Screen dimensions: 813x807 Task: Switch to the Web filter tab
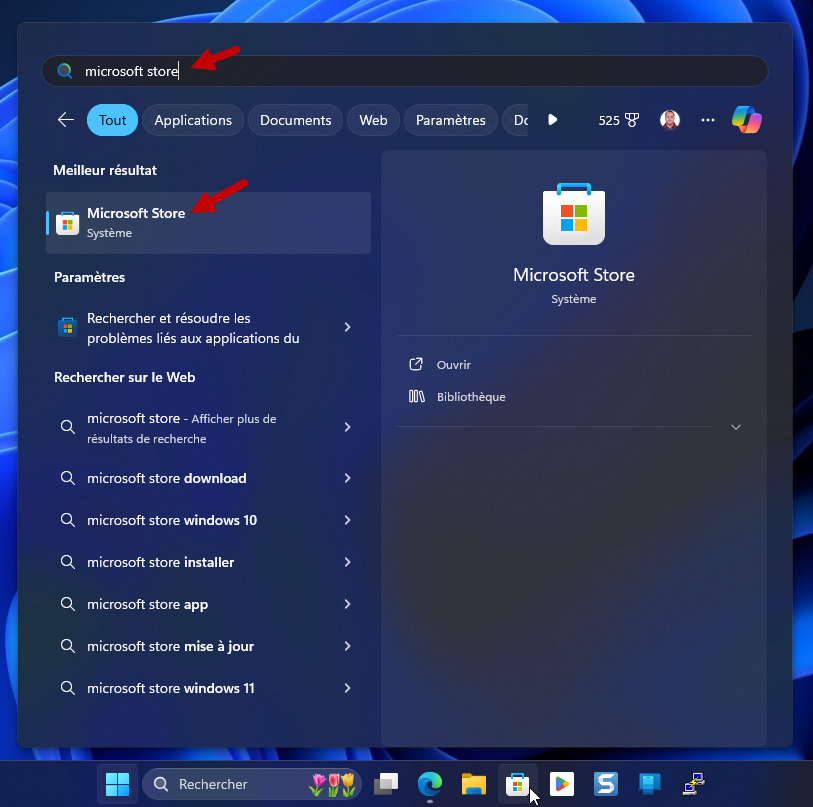[x=373, y=120]
